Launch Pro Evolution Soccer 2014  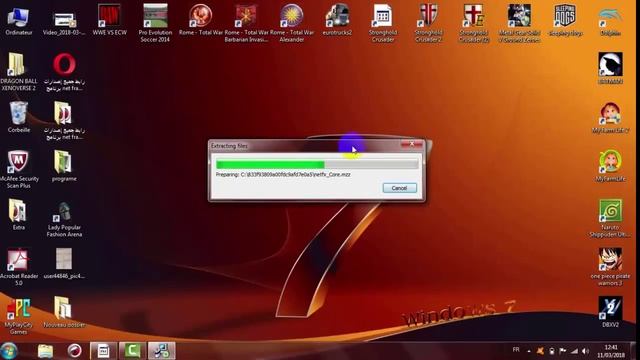pos(155,23)
